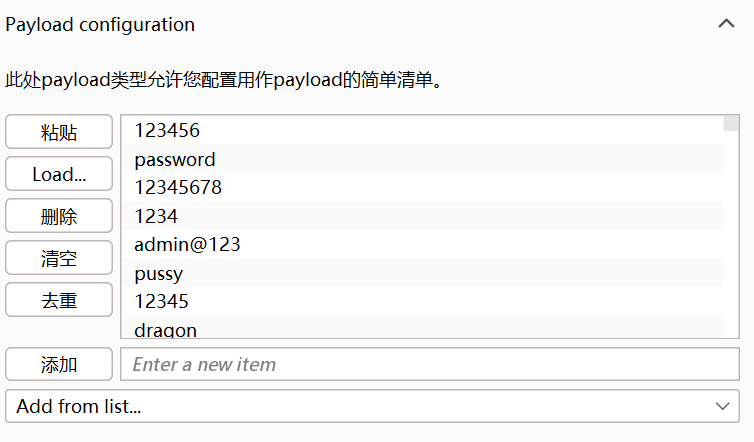Click the Load... button
Screen dimensions: 754x442
pyautogui.click(x=59, y=174)
